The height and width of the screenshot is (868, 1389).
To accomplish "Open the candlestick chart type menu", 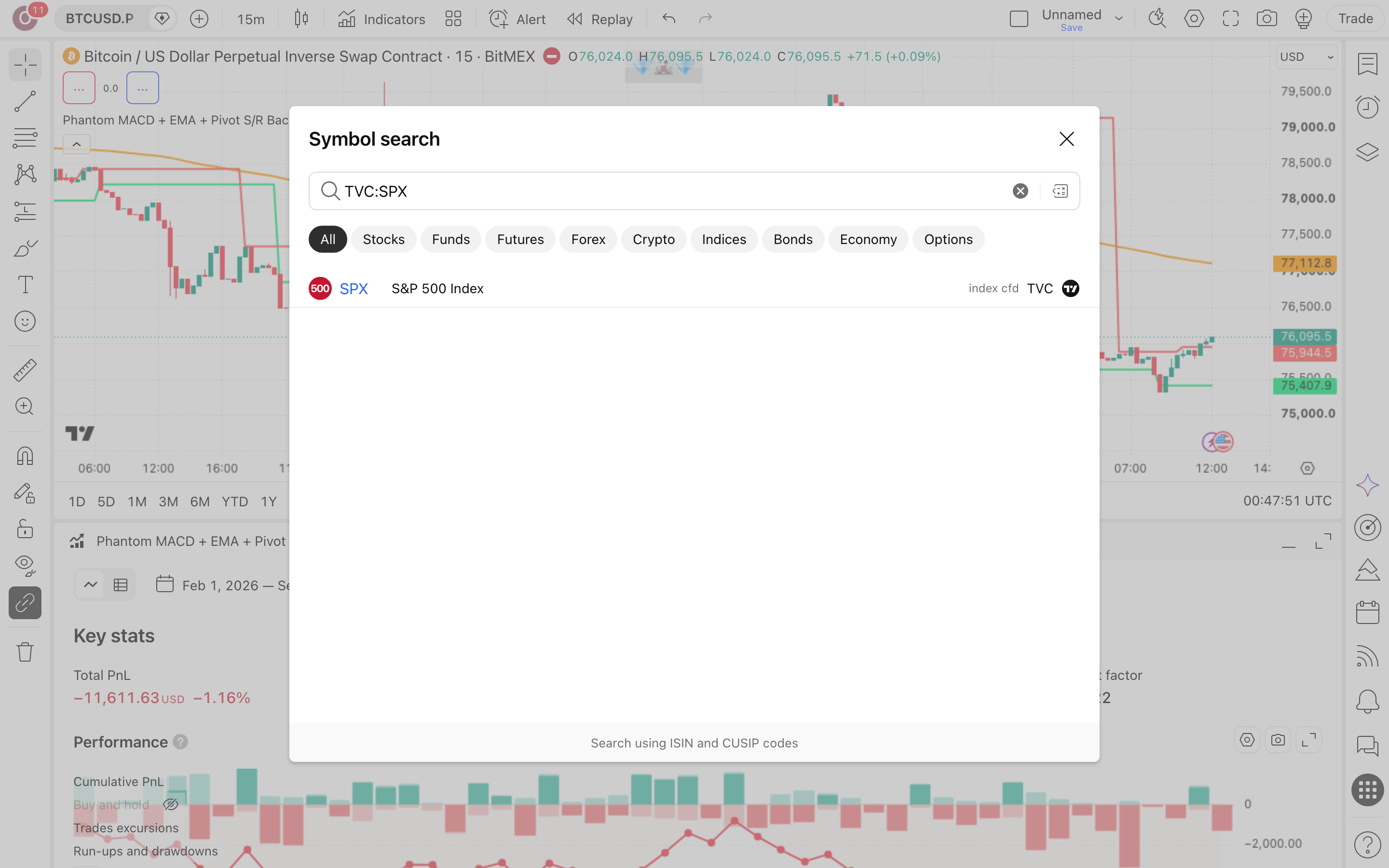I will point(301,19).
